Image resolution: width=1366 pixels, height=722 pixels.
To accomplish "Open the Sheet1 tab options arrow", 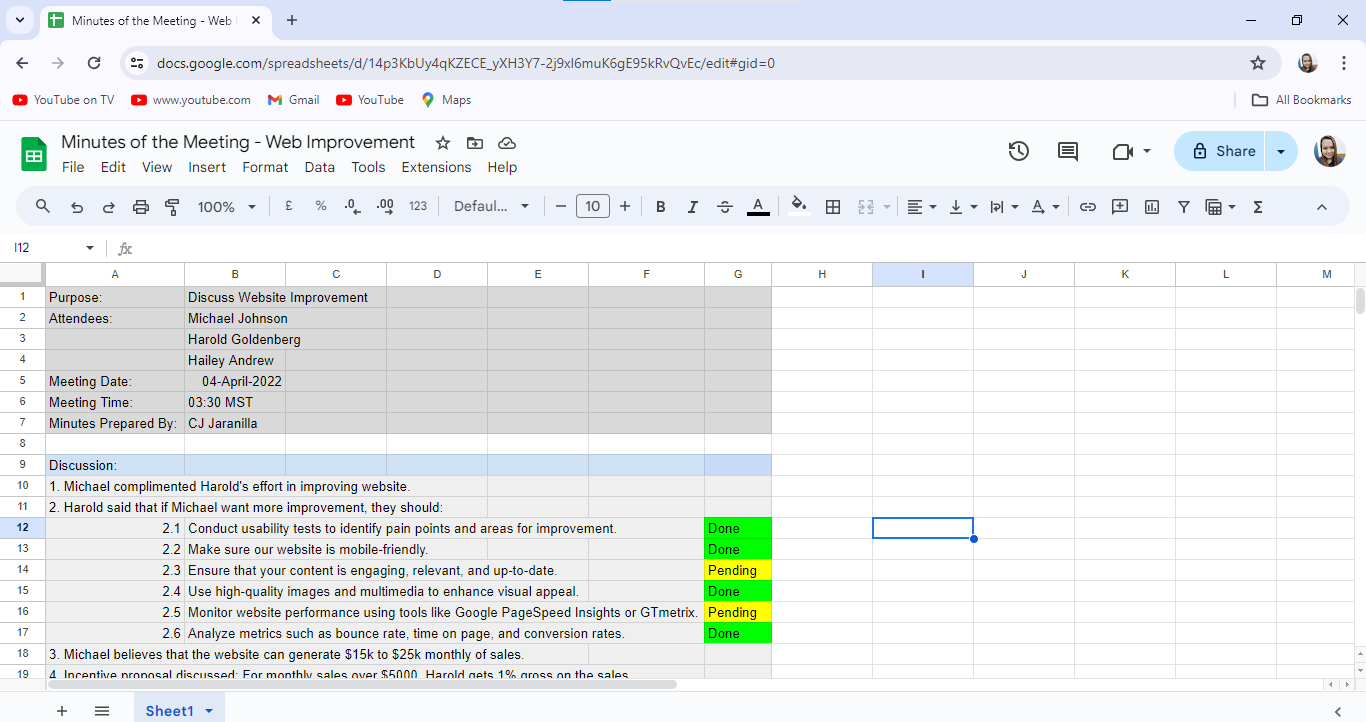I will point(209,711).
